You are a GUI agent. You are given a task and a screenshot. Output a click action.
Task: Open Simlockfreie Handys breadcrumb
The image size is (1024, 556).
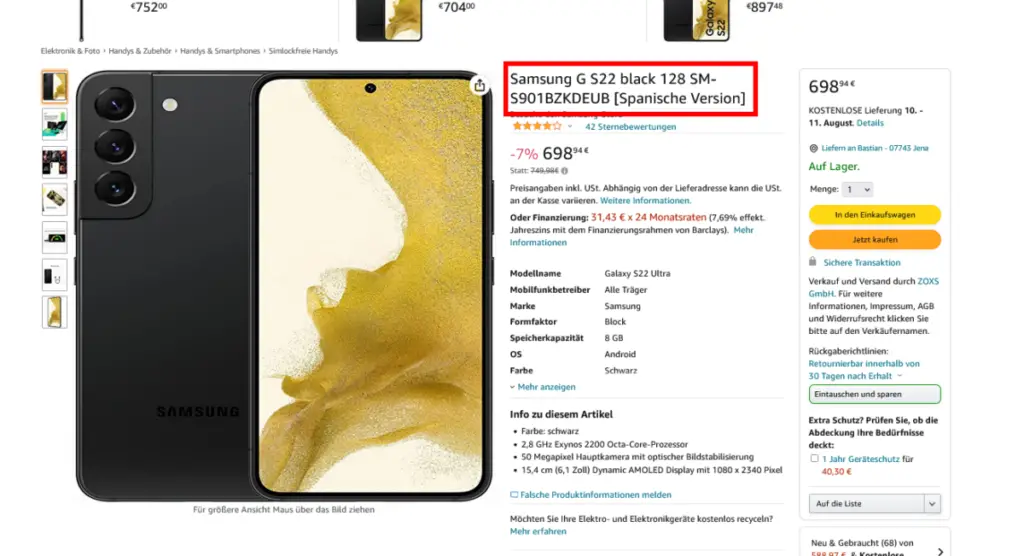303,51
